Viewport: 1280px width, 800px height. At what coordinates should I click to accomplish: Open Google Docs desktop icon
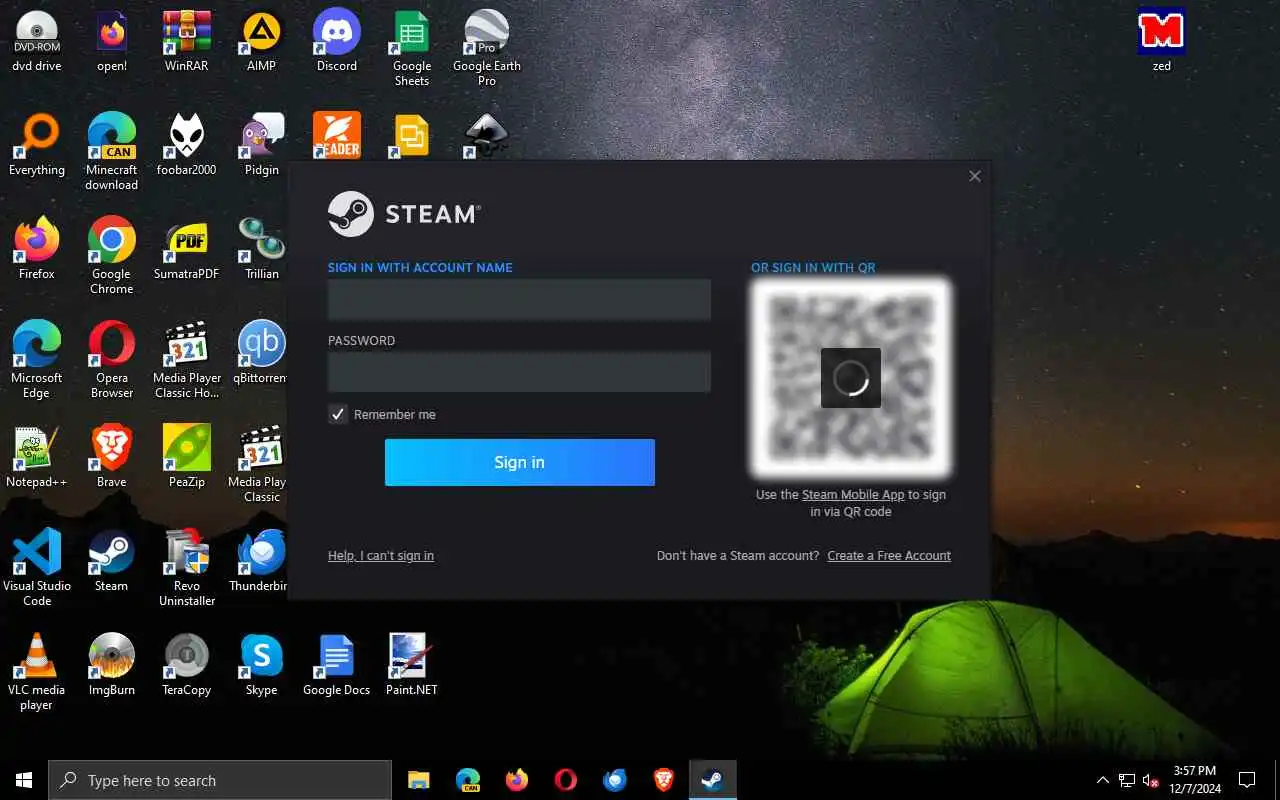pyautogui.click(x=337, y=666)
